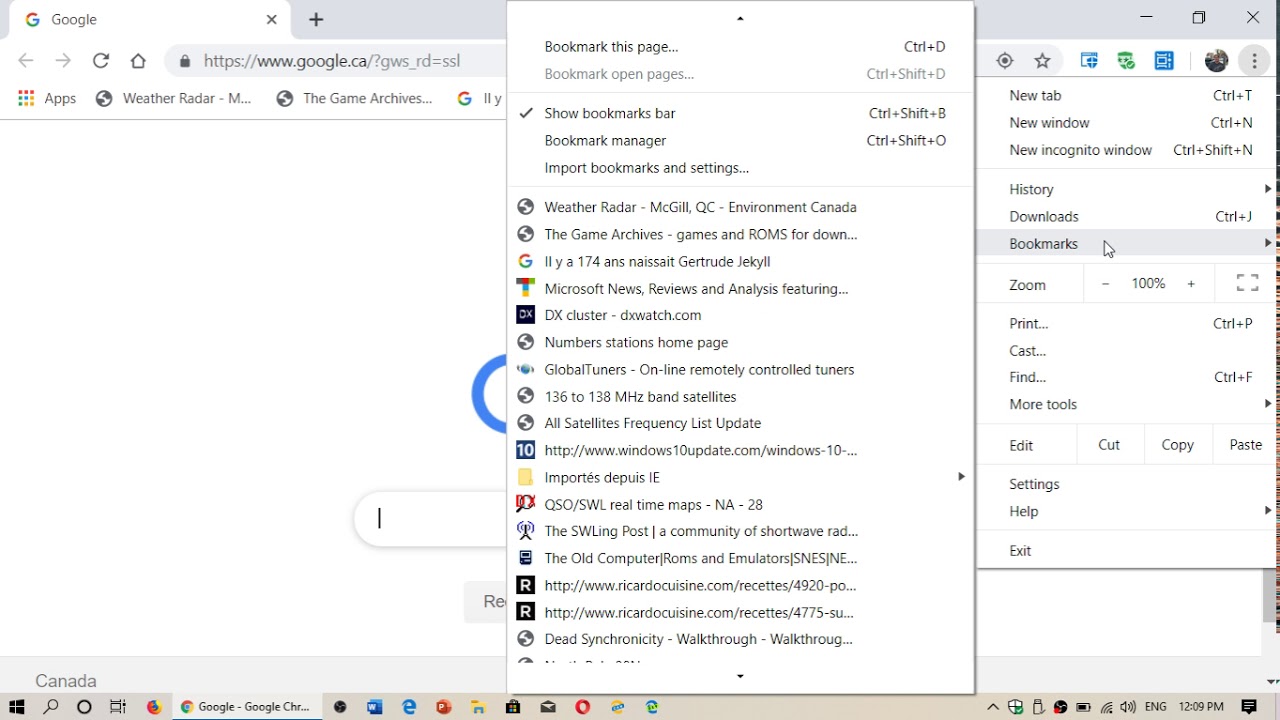Image resolution: width=1280 pixels, height=720 pixels.
Task: Open Bookmark manager
Action: (x=740, y=140)
